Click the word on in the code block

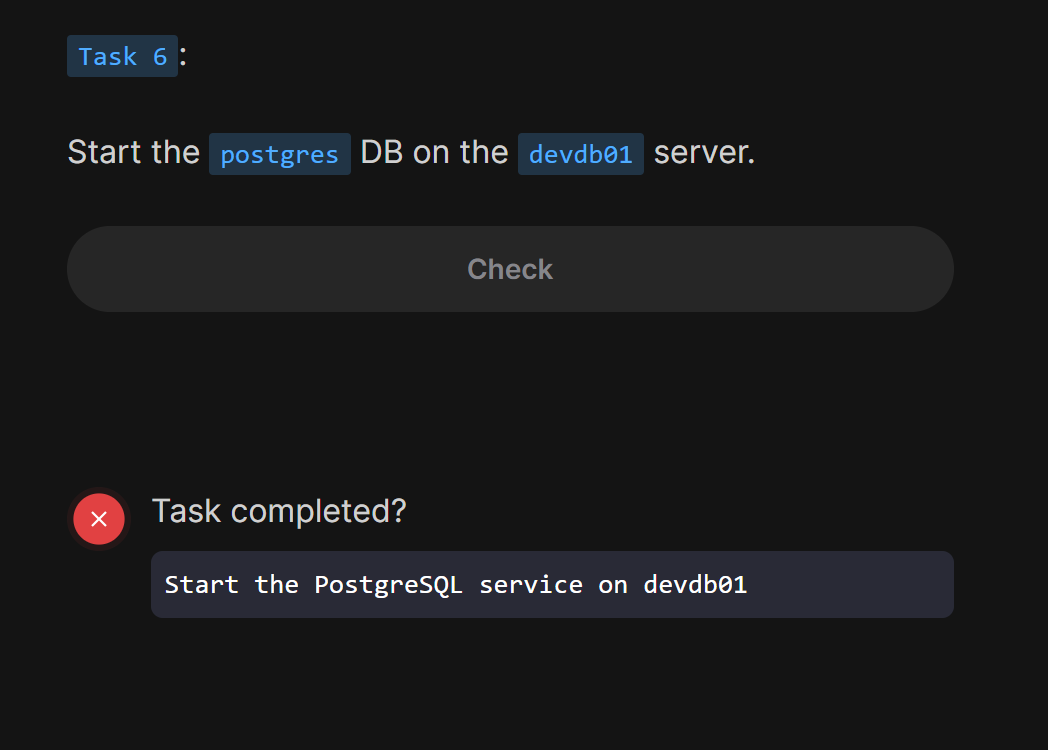coord(613,584)
